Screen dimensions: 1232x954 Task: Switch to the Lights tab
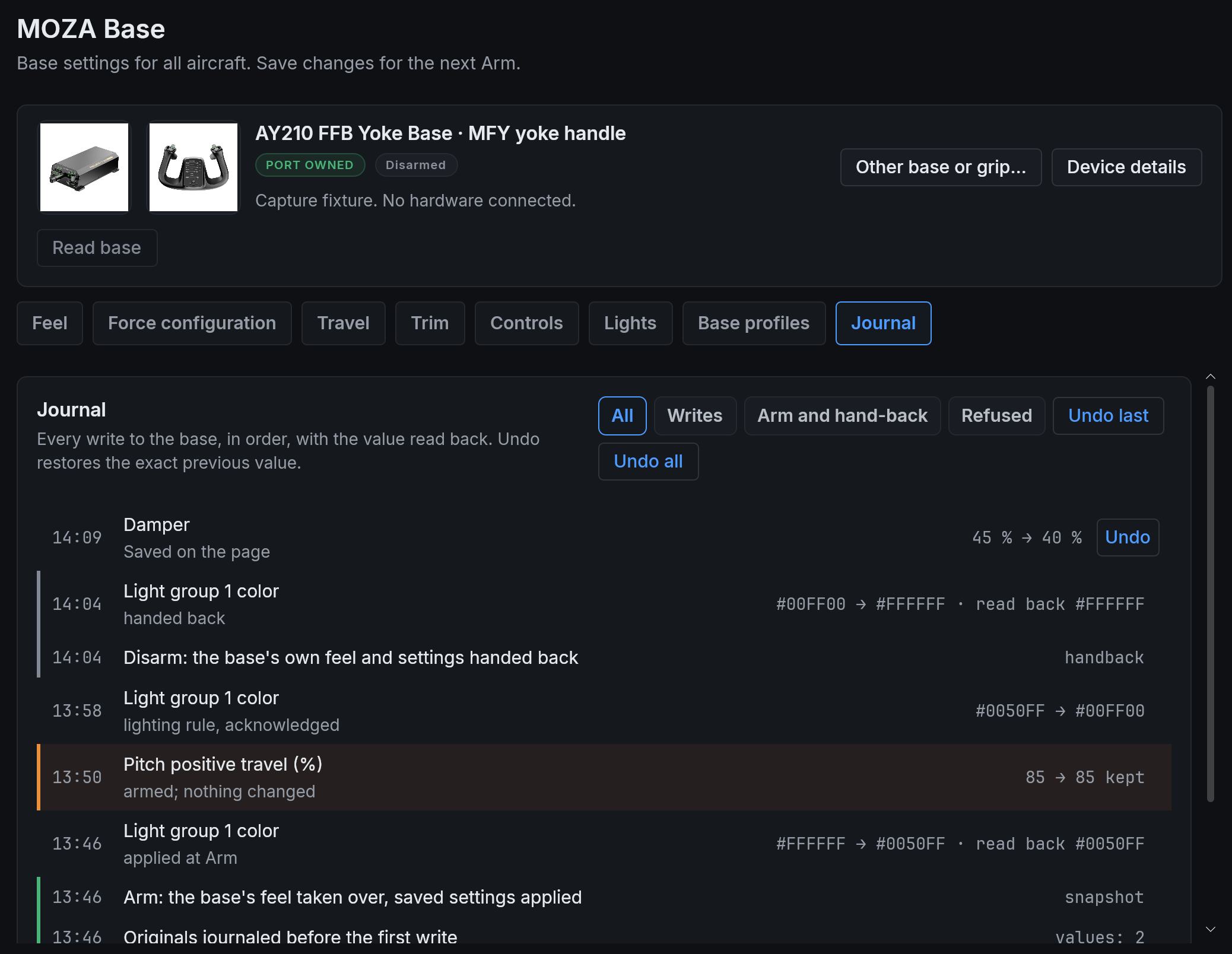point(630,323)
